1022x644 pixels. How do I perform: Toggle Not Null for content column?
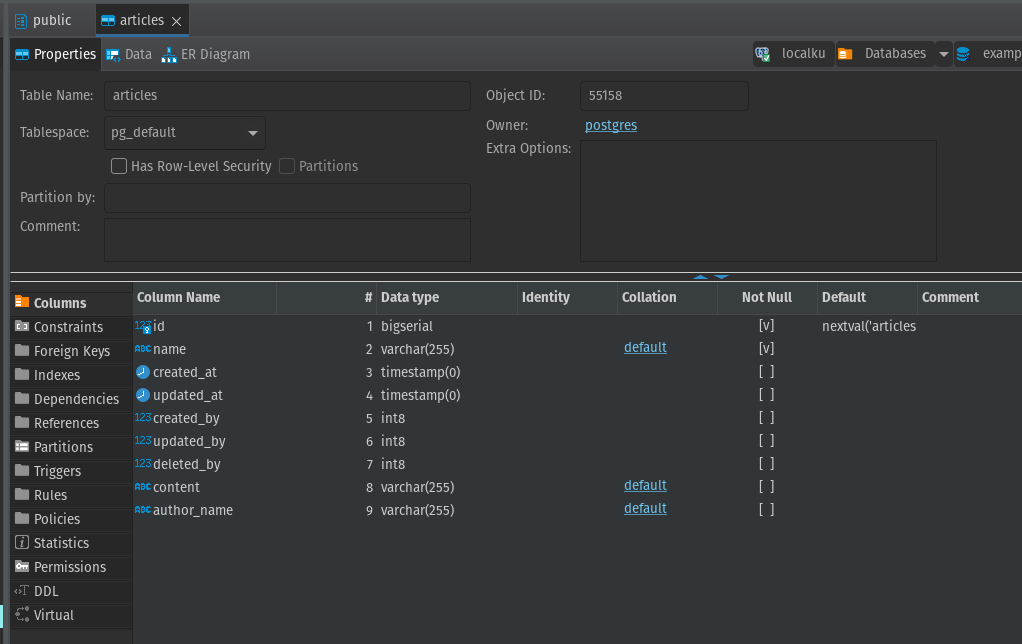[x=766, y=487]
